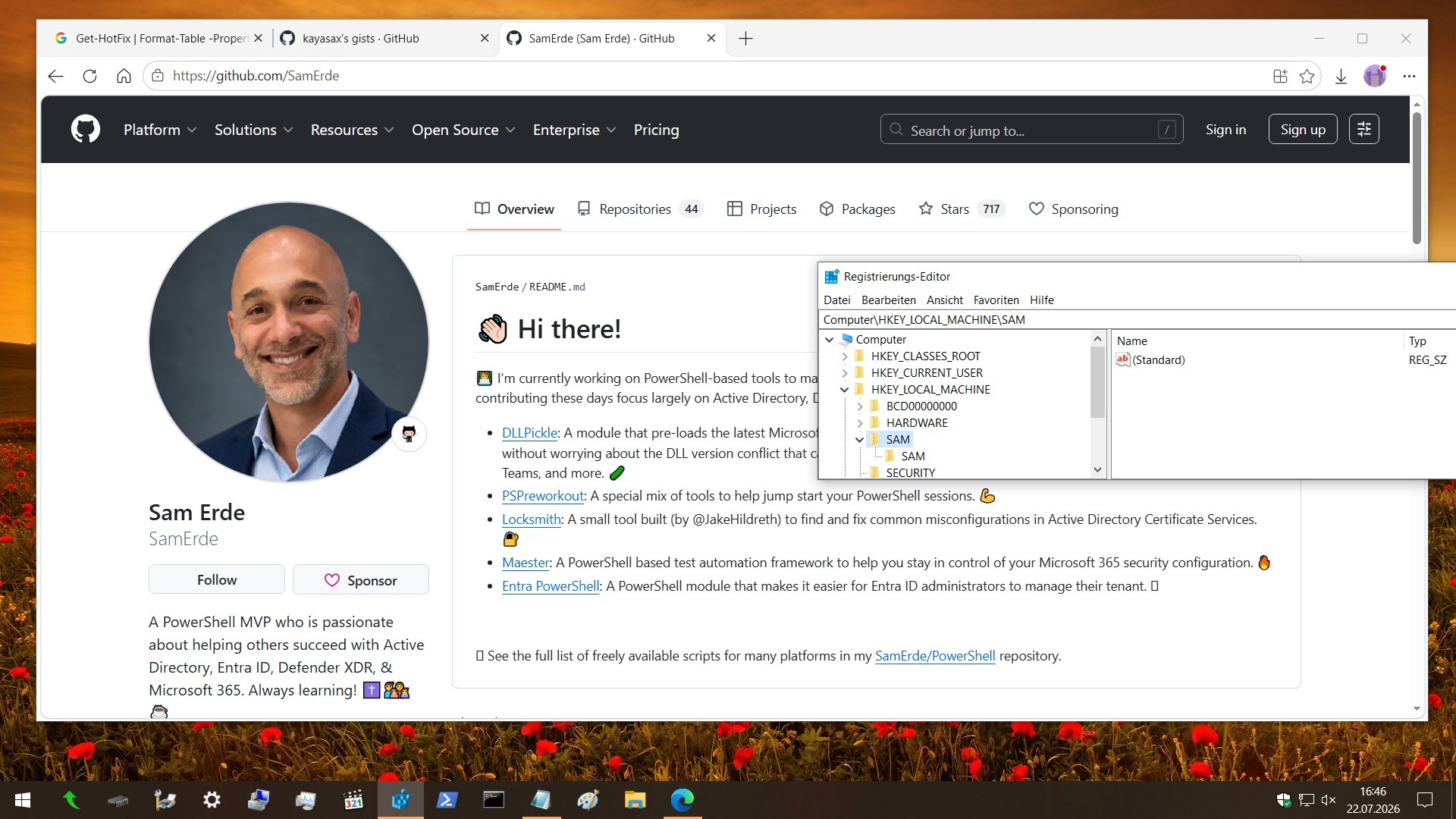
Task: Switch to the Stars tab
Action: tap(962, 209)
